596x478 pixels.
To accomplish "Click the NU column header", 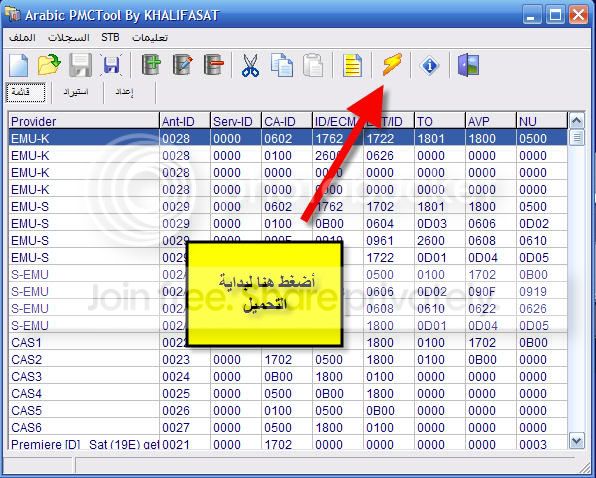I will point(542,121).
